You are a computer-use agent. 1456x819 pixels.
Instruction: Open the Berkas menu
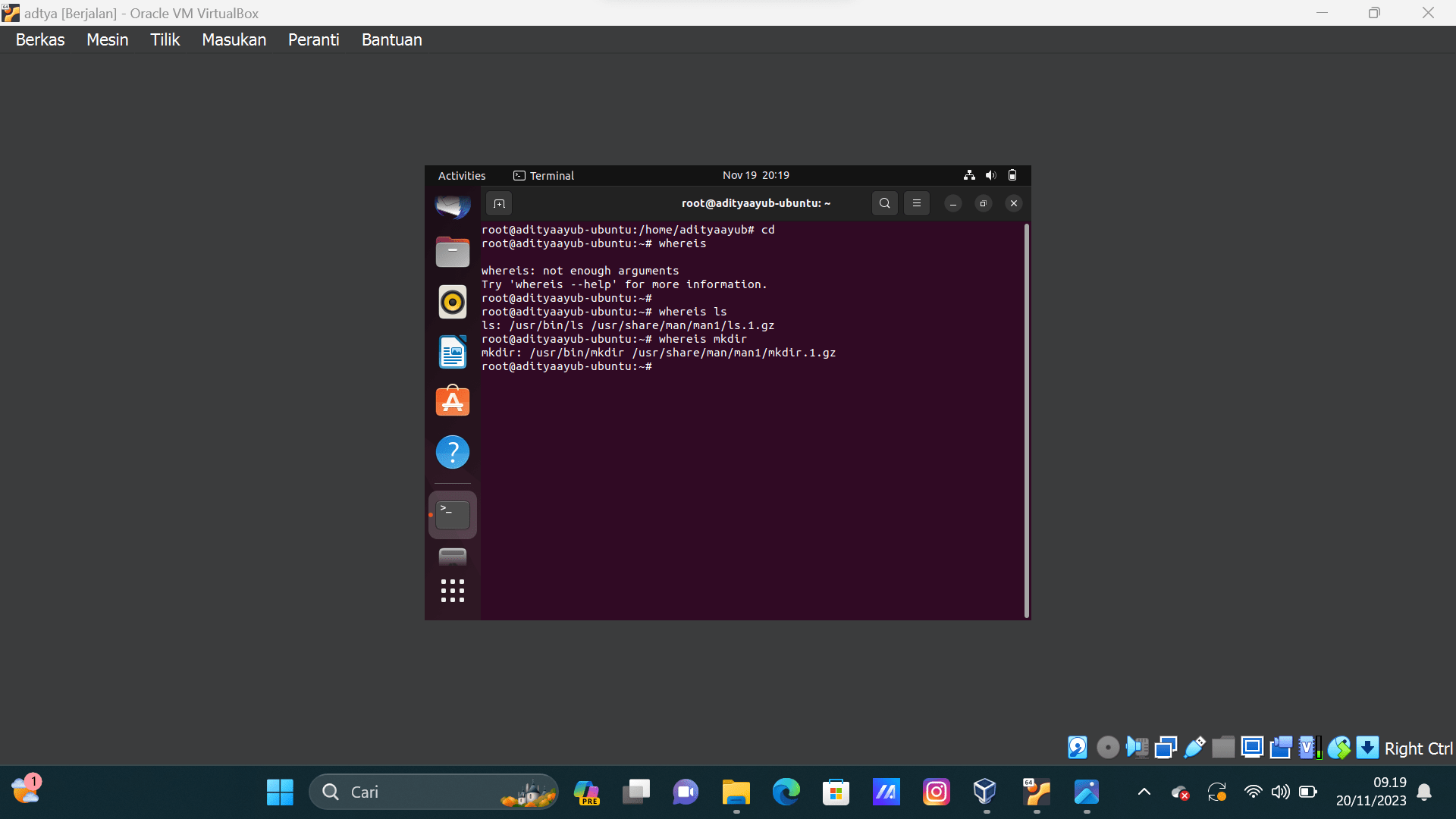(x=40, y=39)
